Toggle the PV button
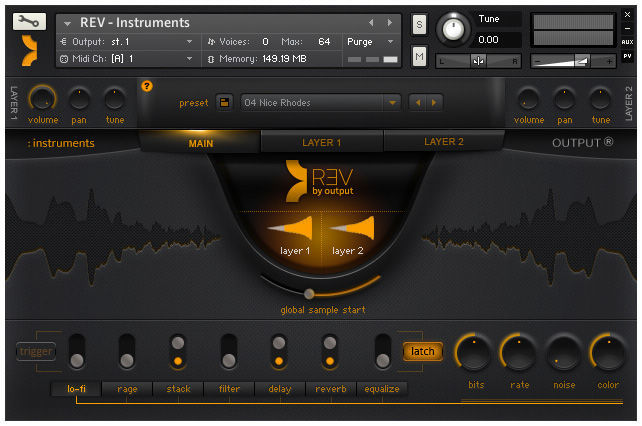This screenshot has width=642, height=426. point(627,56)
